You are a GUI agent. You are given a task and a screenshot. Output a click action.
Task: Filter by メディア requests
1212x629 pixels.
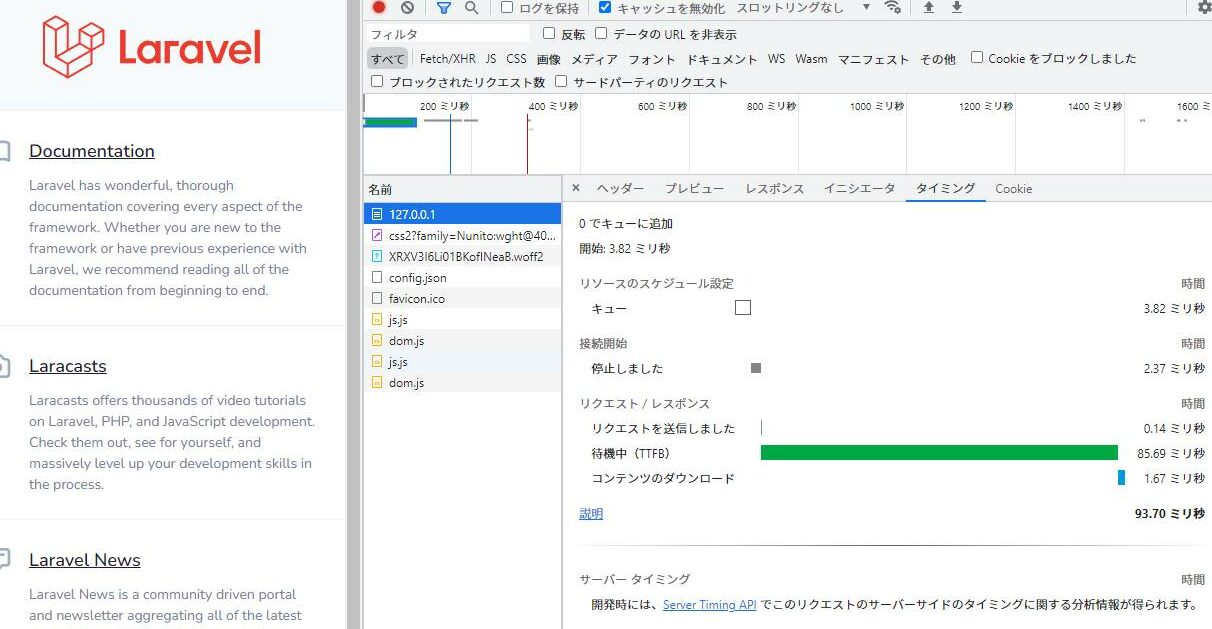(594, 59)
